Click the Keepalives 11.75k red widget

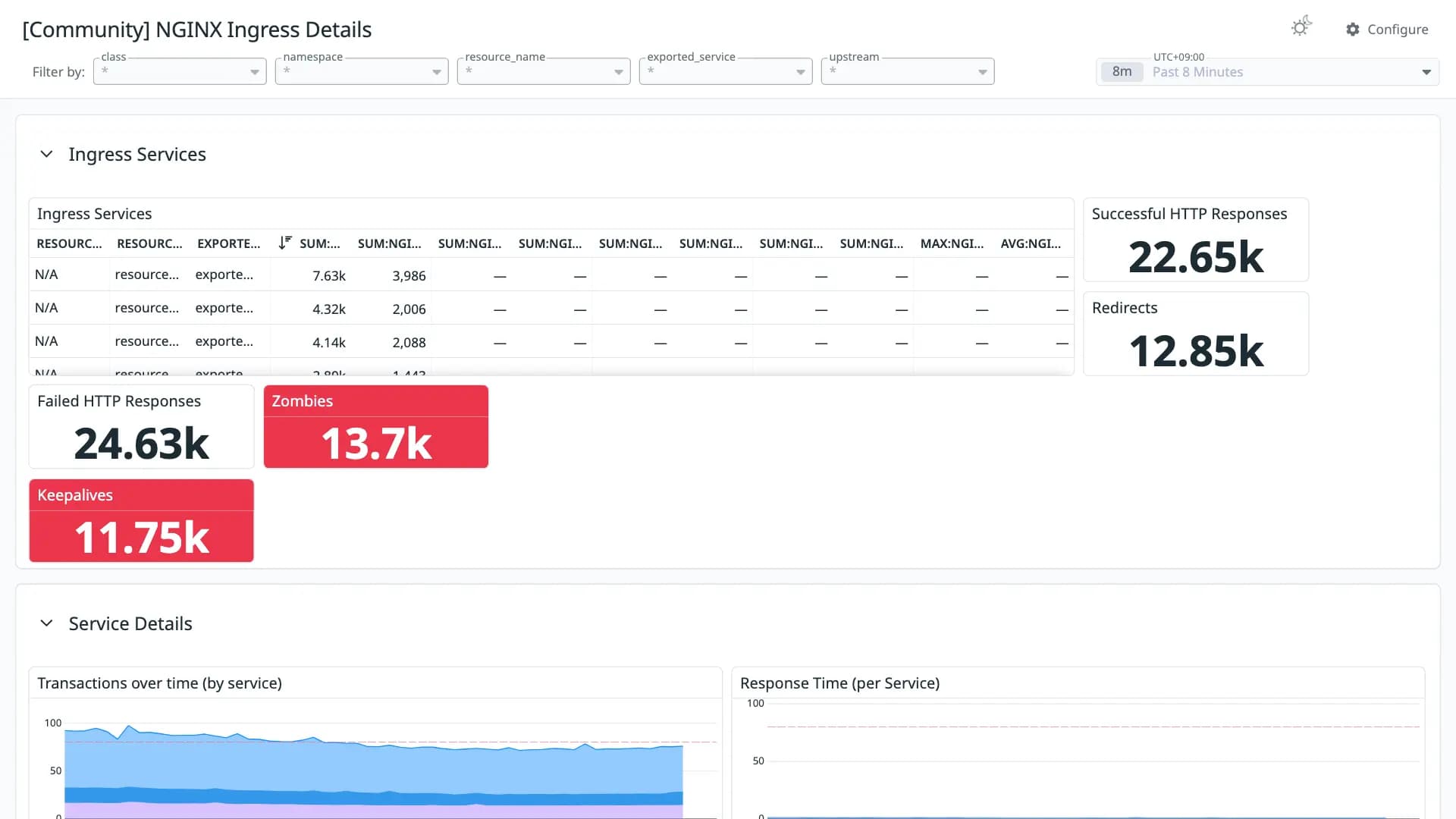[142, 520]
